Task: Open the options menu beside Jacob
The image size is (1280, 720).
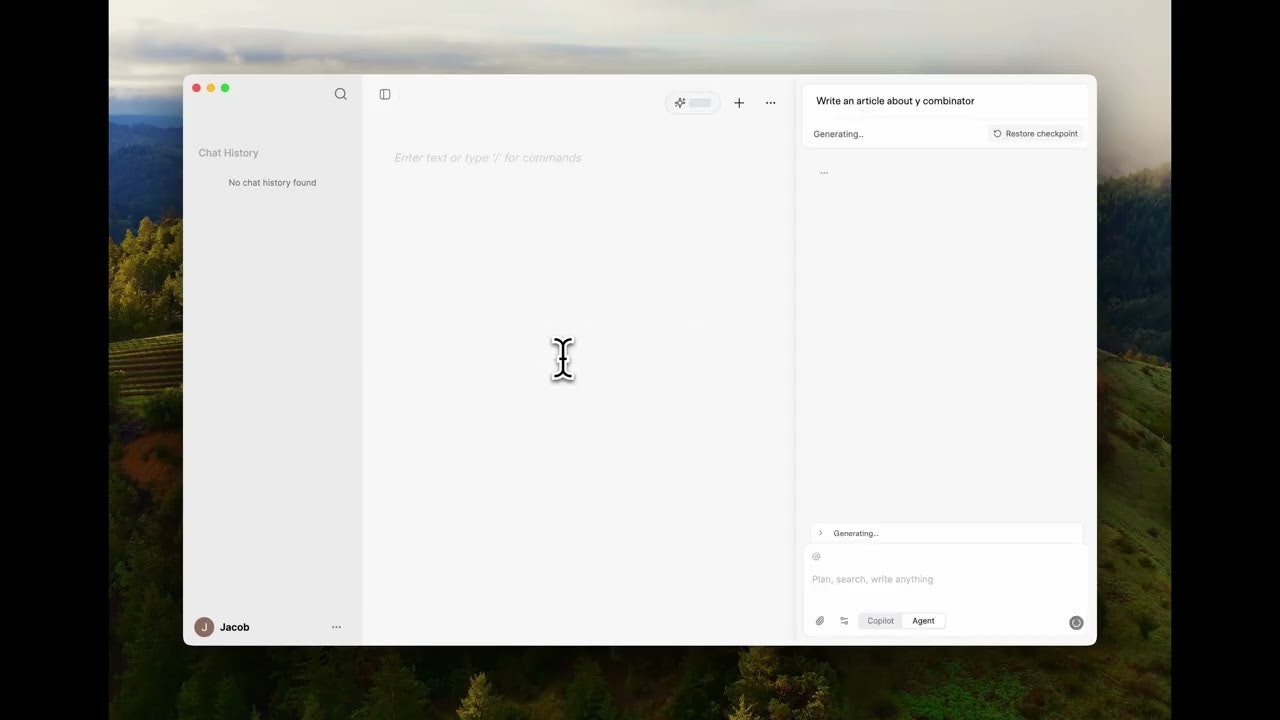Action: tap(336, 627)
